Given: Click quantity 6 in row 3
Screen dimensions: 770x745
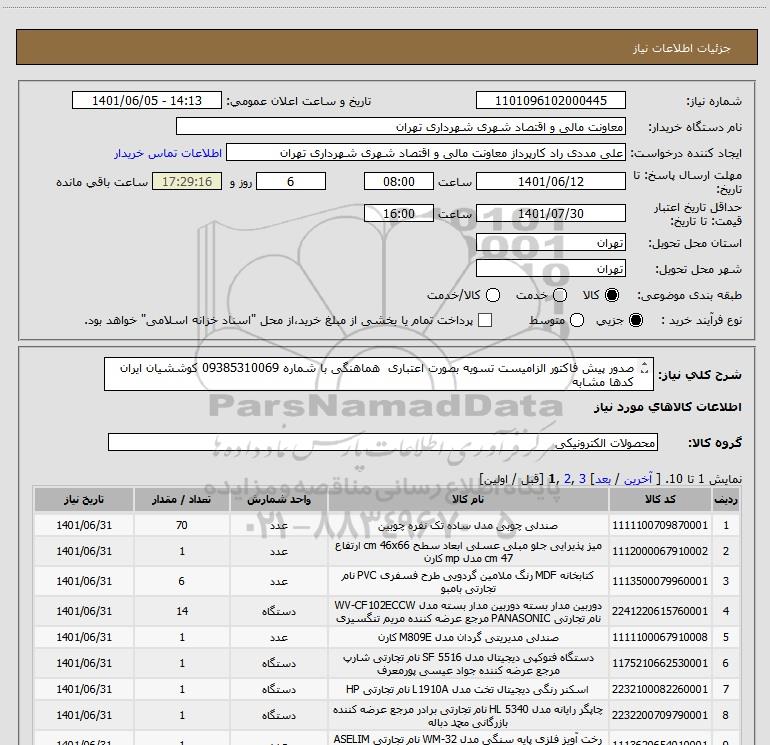Looking at the screenshot, I should coord(182,581).
